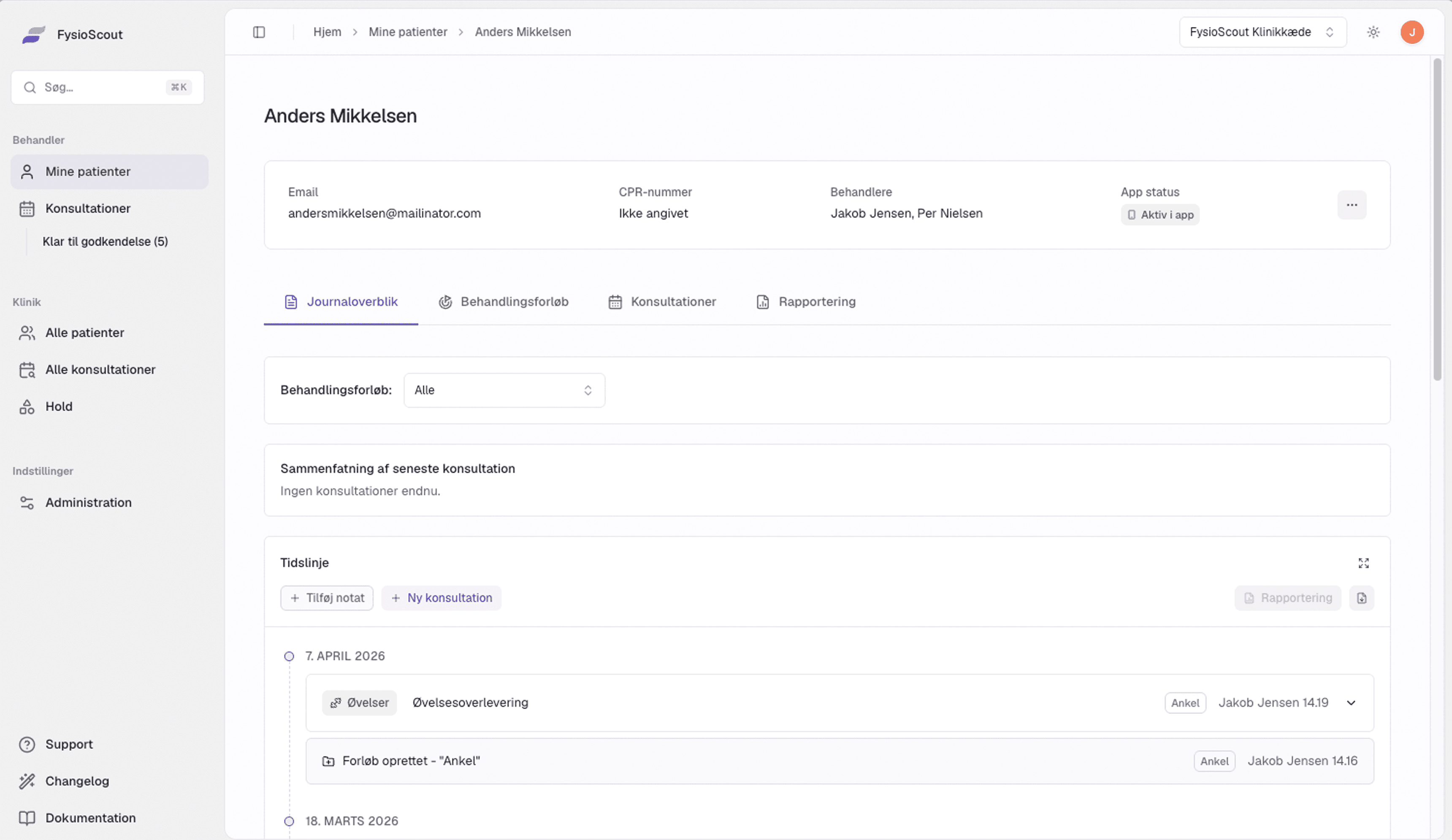This screenshot has height=840, width=1452.
Task: Open the Hold section
Action: (x=109, y=407)
